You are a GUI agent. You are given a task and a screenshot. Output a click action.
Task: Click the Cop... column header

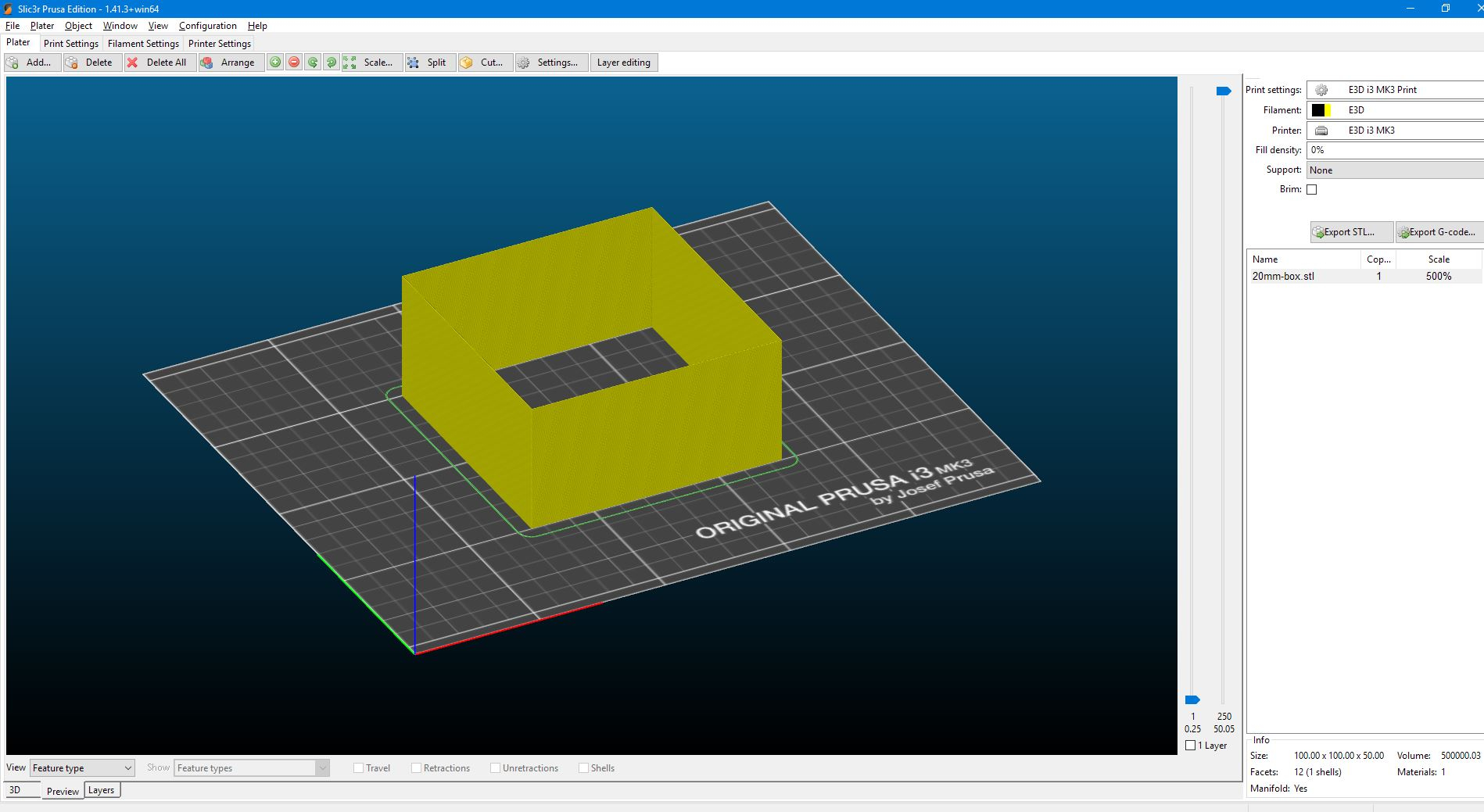coord(1378,259)
